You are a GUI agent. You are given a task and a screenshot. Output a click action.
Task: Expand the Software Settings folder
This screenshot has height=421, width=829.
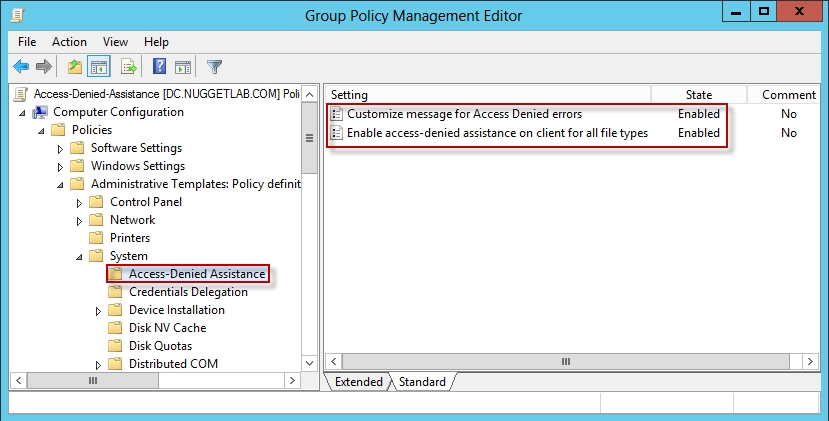coord(61,148)
